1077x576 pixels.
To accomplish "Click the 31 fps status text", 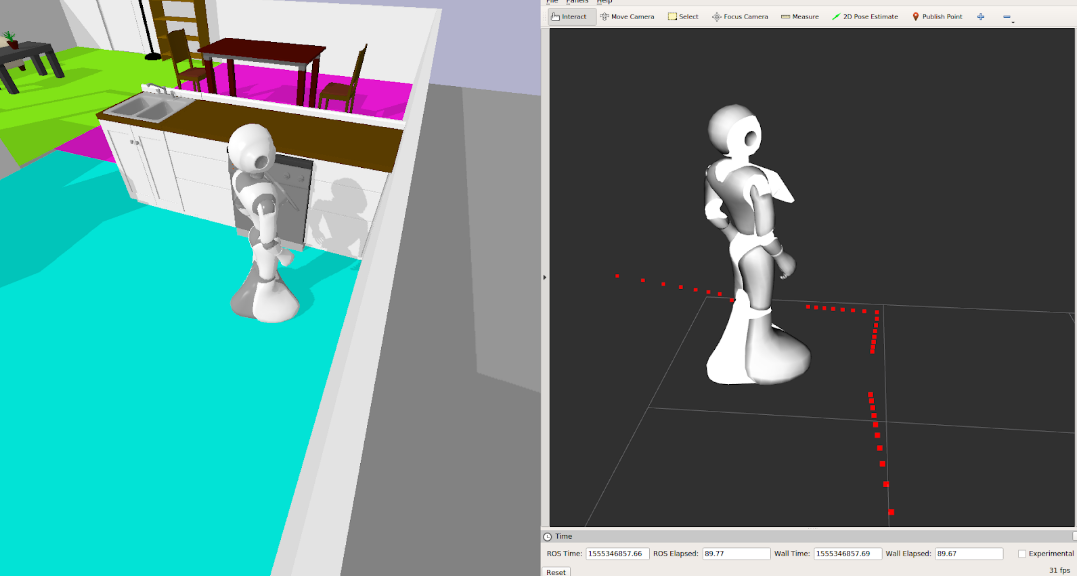I will 1059,571.
